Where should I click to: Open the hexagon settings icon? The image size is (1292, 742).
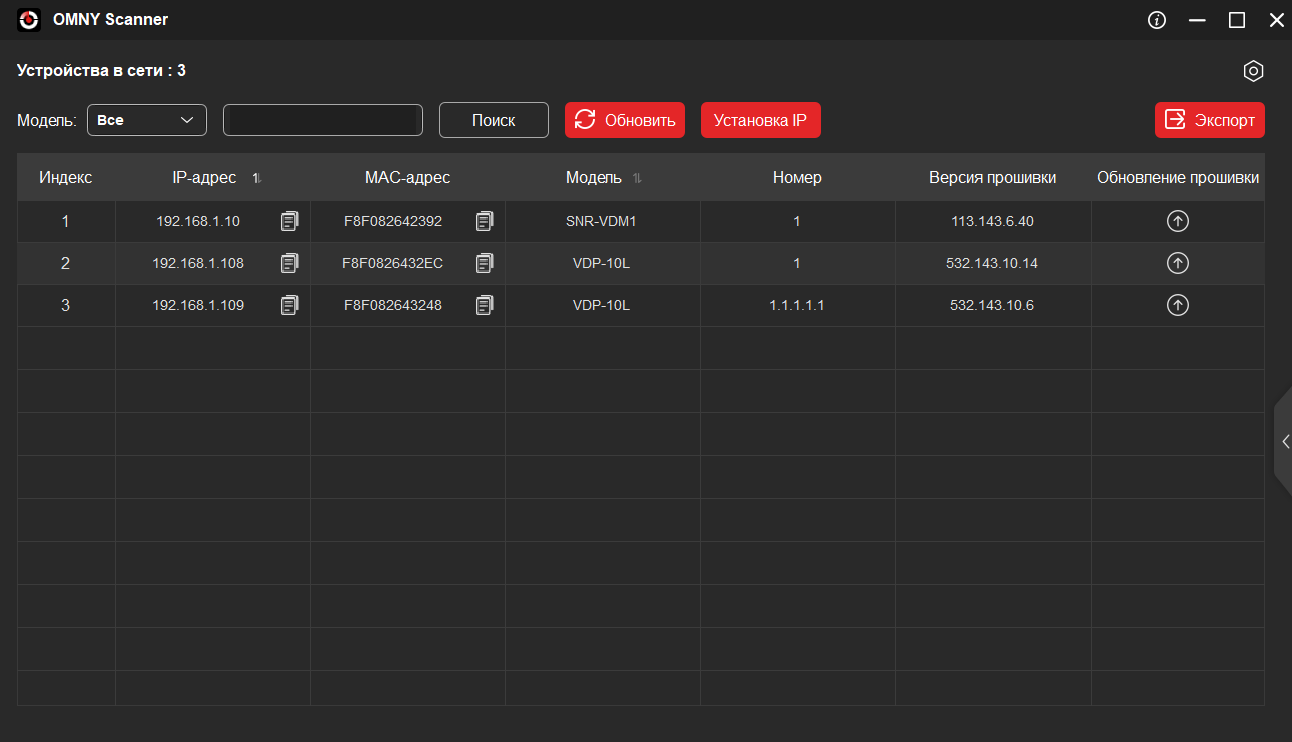click(1253, 71)
